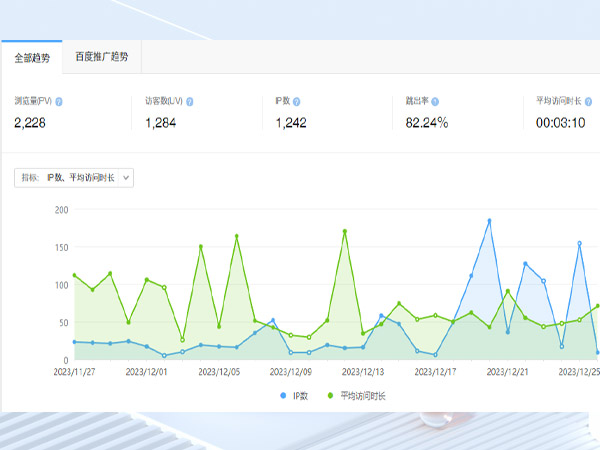Image resolution: width=600 pixels, height=450 pixels.
Task: Open the 指标 metrics dropdown
Action: [x=74, y=177]
